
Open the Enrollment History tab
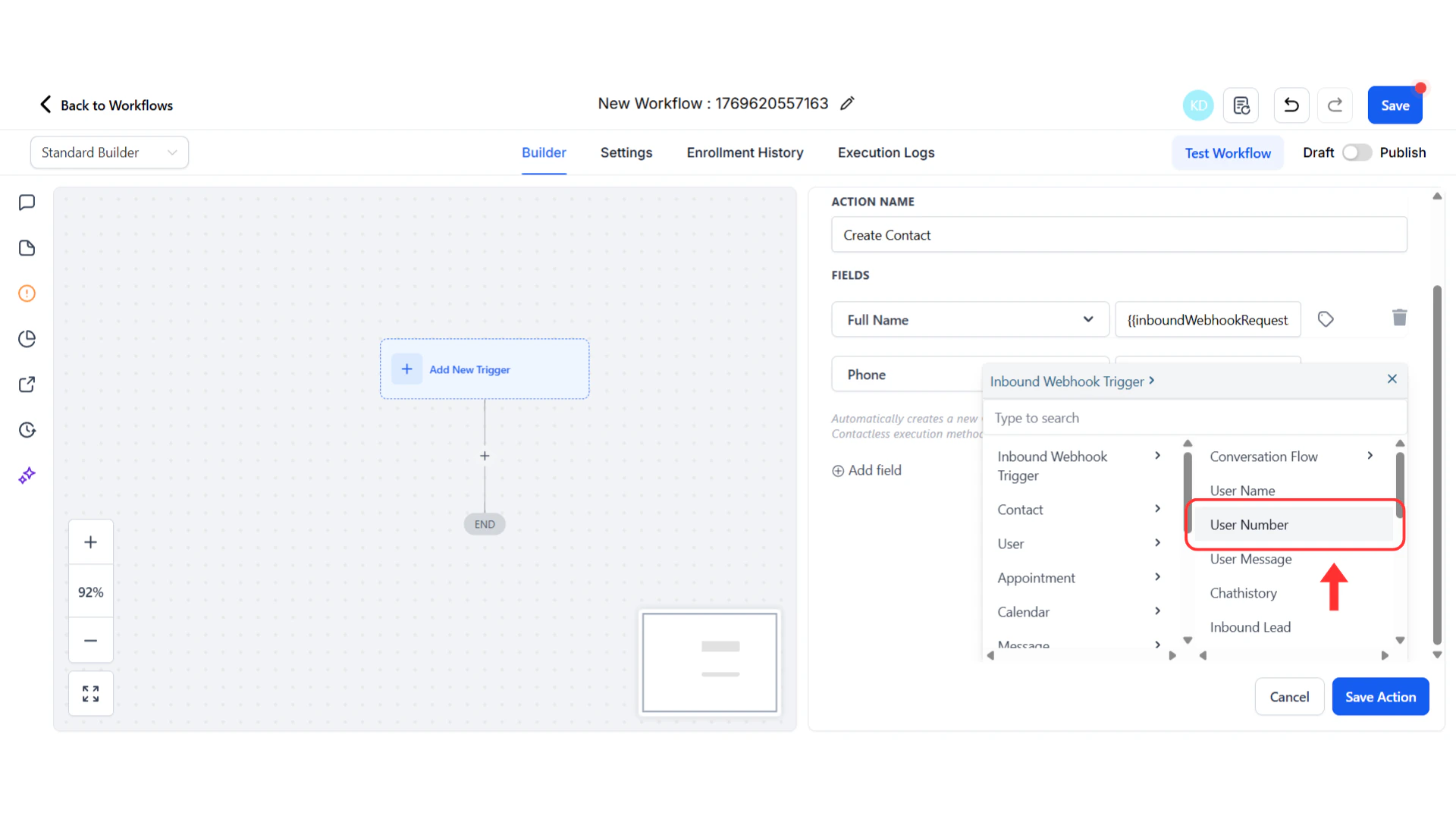(745, 152)
